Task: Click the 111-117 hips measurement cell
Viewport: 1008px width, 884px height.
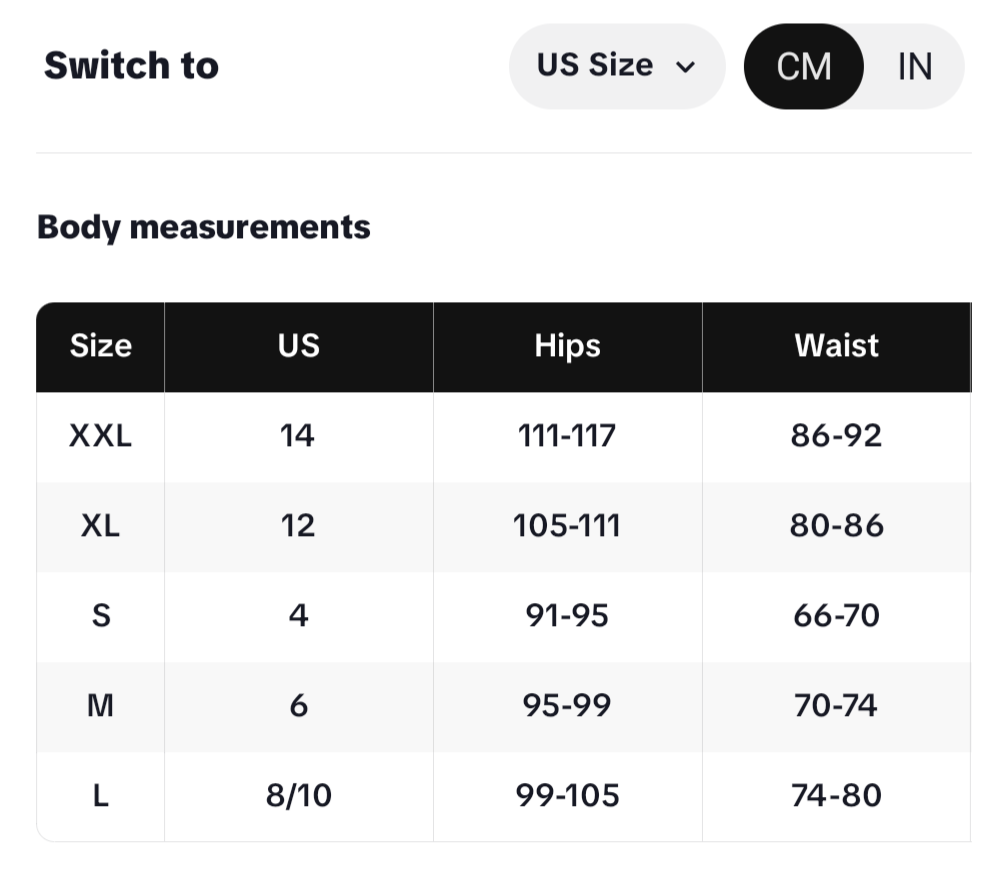Action: (567, 436)
